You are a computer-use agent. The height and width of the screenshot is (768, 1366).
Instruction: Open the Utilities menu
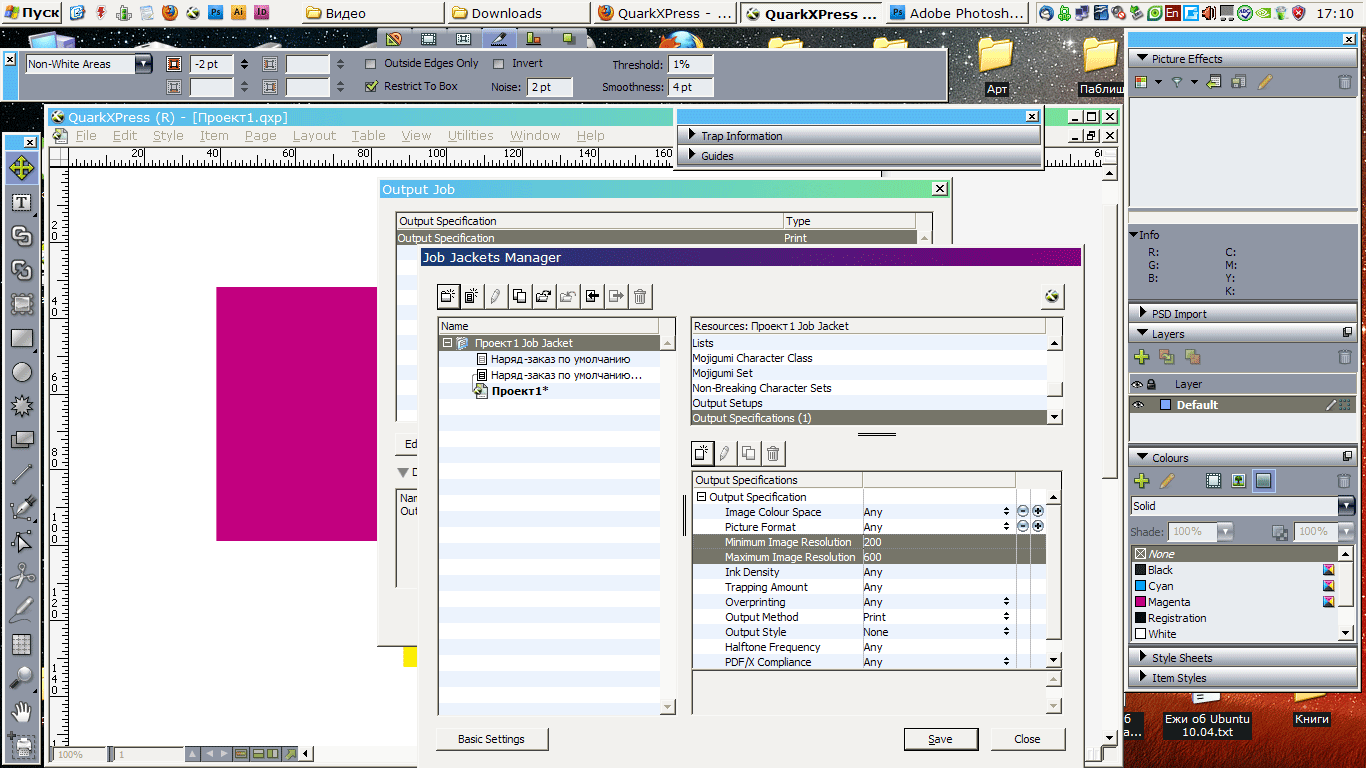point(470,135)
